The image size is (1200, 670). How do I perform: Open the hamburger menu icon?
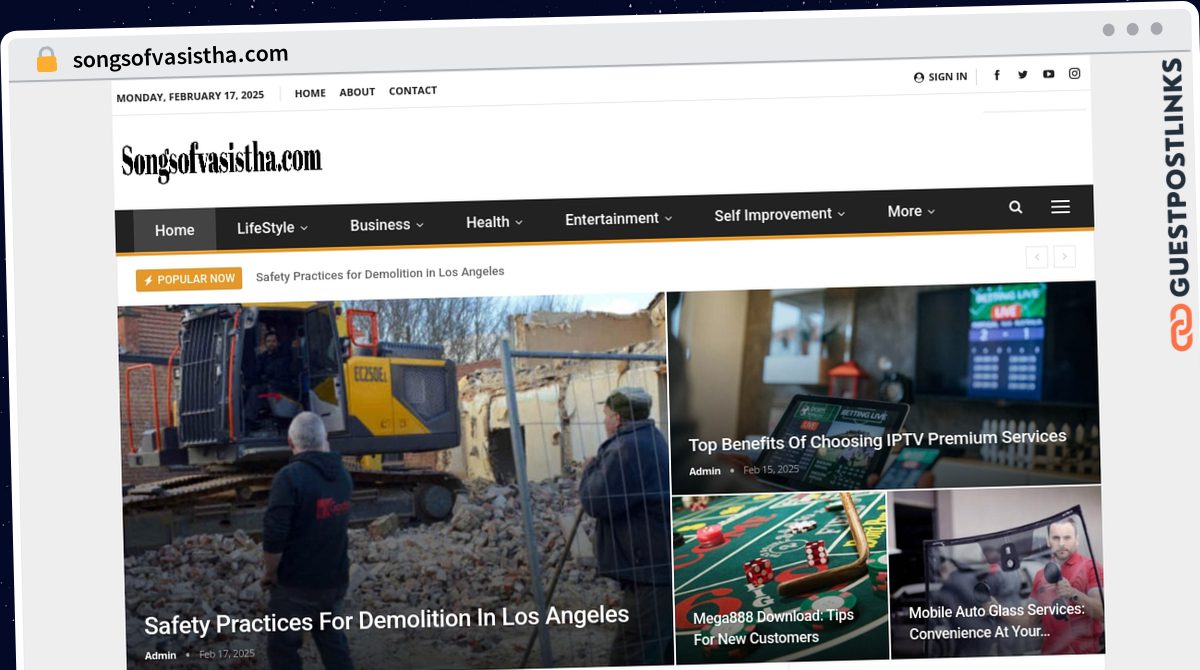(1060, 206)
